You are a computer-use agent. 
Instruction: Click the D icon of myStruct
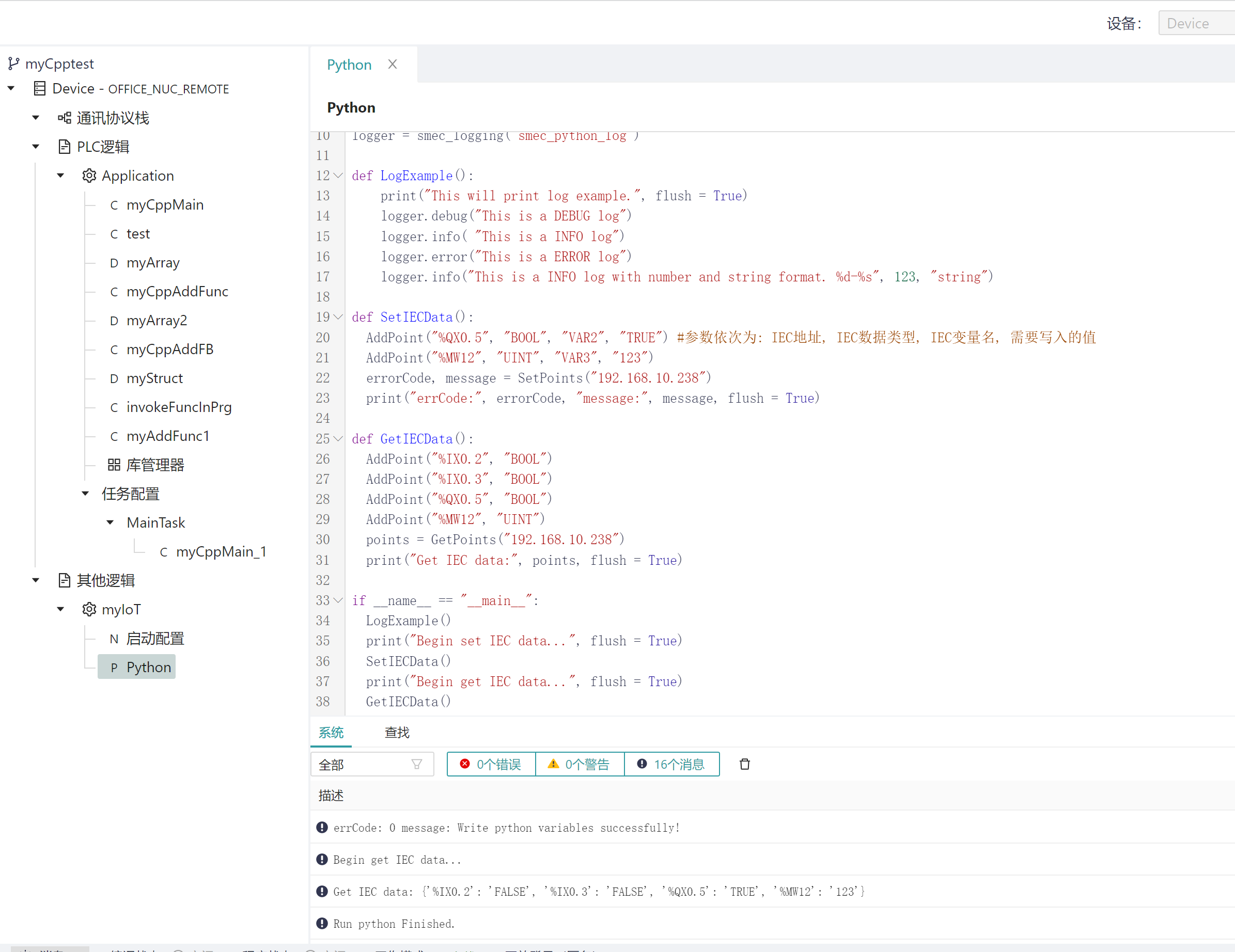tap(114, 379)
